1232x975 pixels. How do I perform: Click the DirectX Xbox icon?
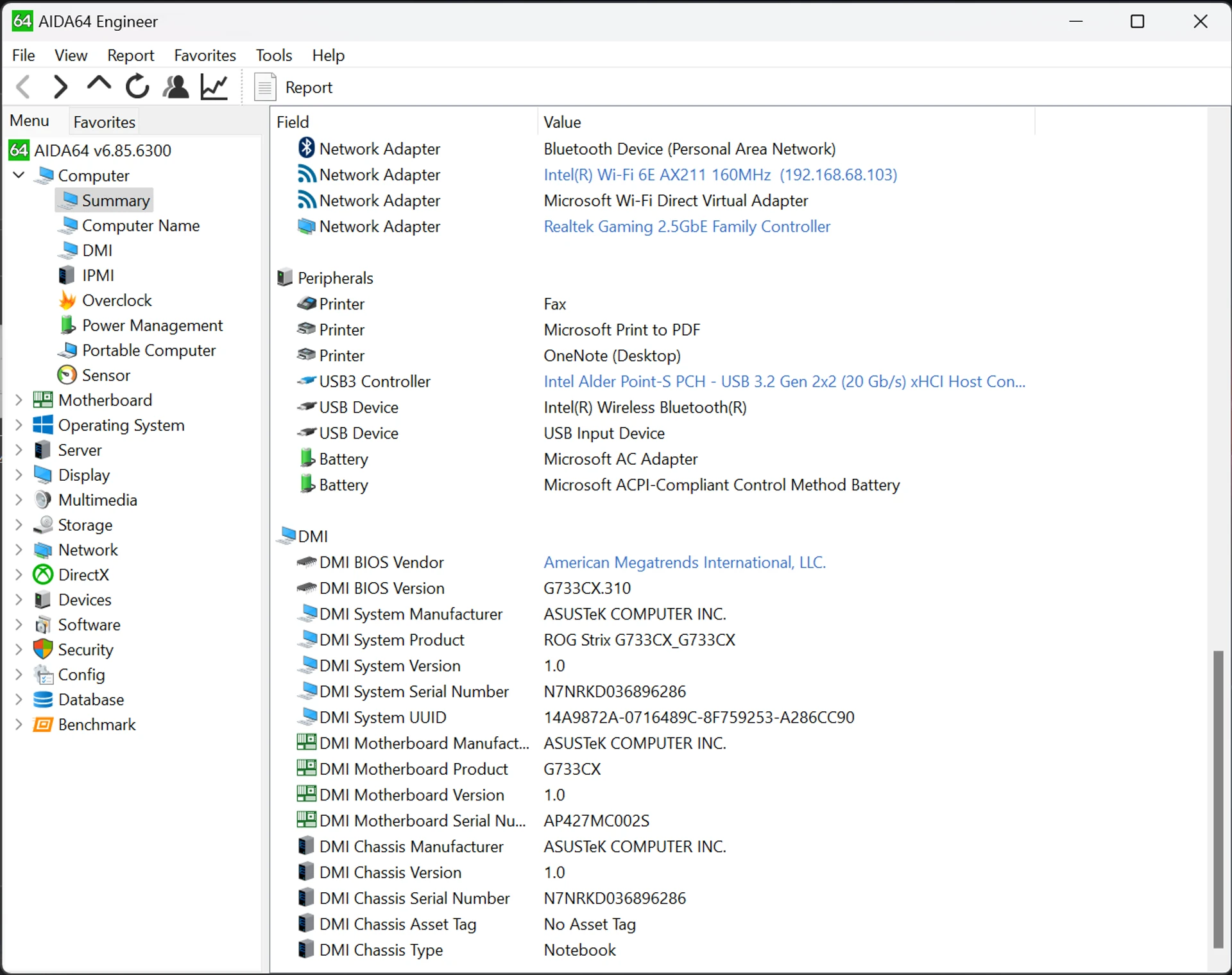[x=43, y=574]
